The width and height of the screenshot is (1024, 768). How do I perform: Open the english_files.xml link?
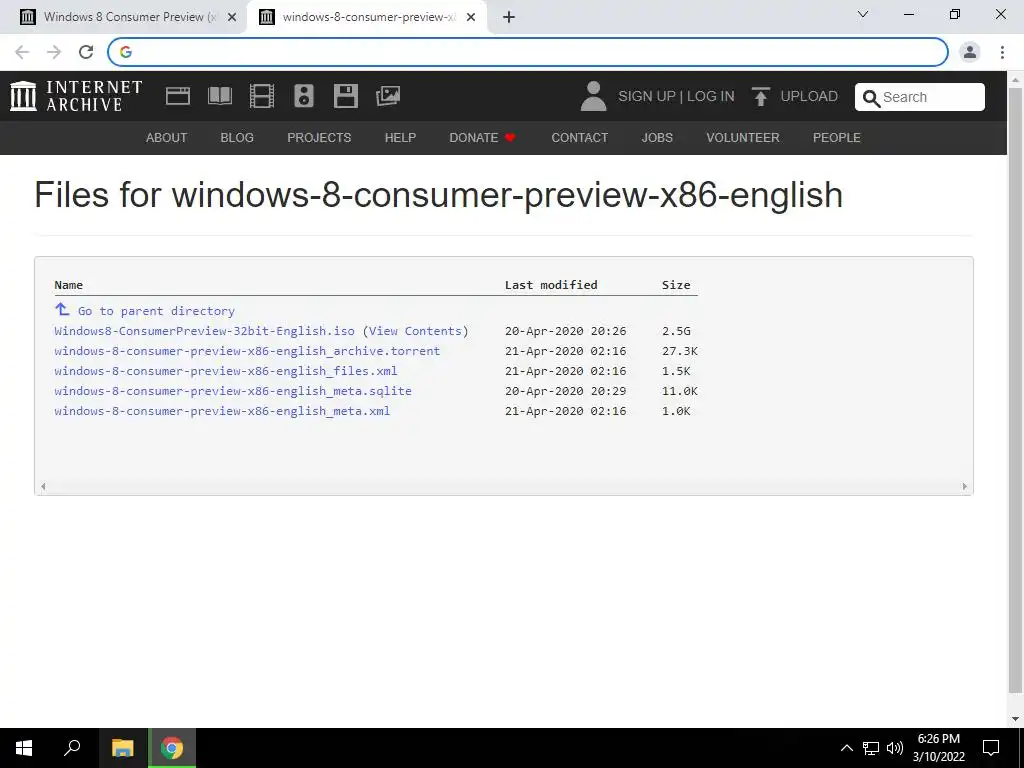pos(226,371)
